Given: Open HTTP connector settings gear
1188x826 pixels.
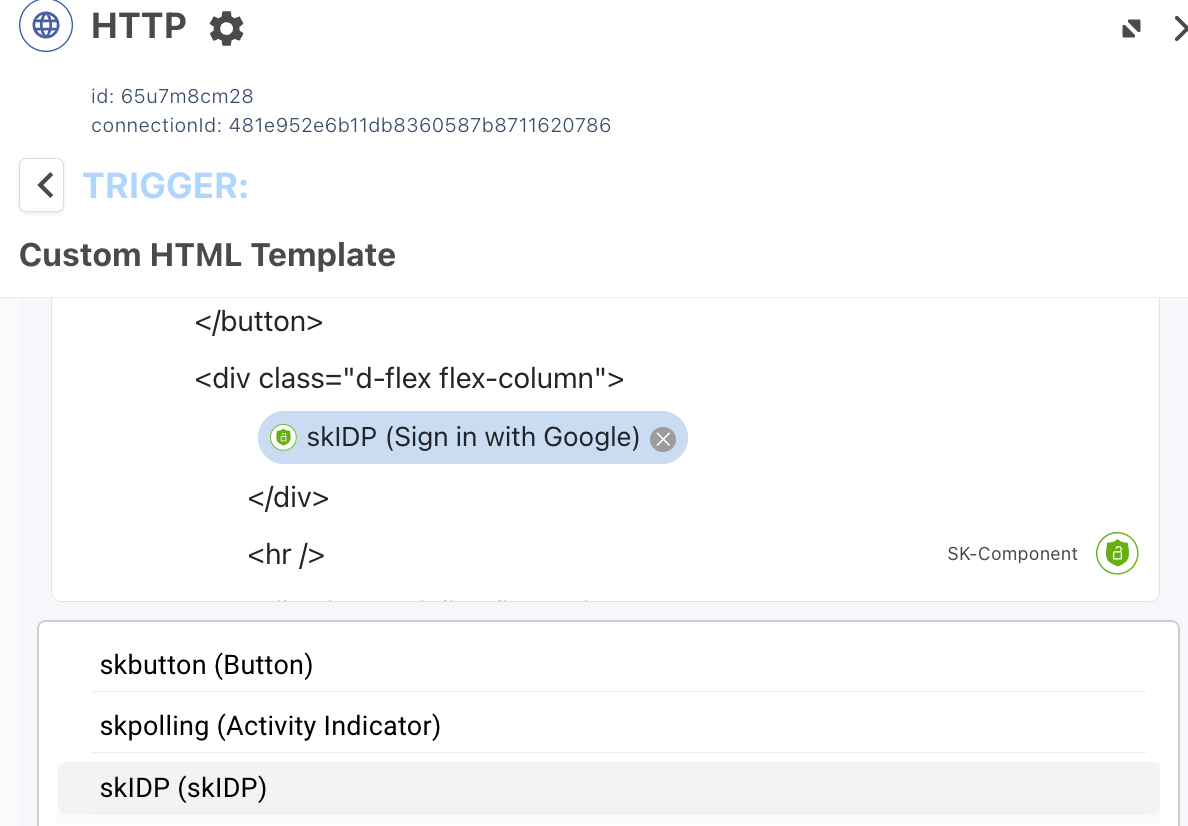Looking at the screenshot, I should click(227, 28).
